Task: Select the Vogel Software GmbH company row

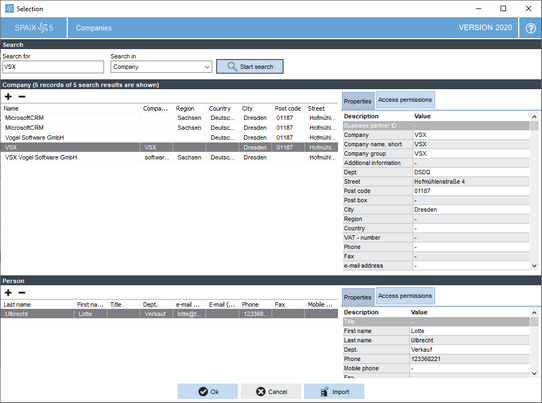Action: pyautogui.click(x=169, y=138)
